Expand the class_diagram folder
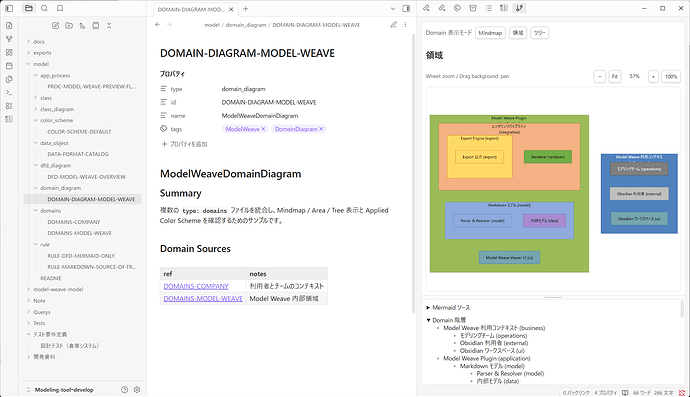 click(x=36, y=109)
